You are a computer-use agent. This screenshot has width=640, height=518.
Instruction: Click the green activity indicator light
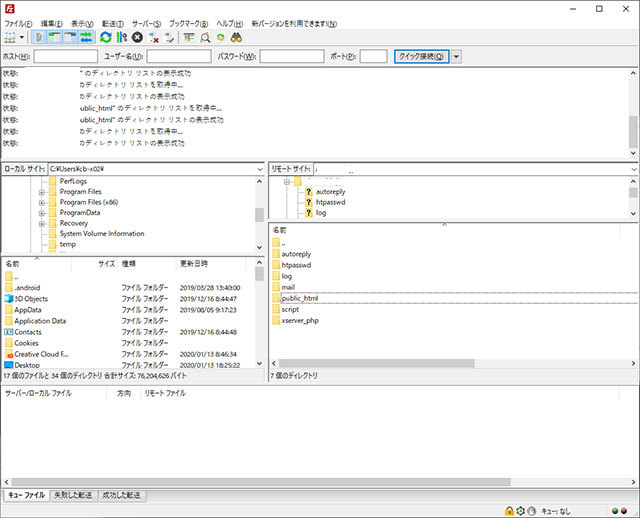[615, 511]
